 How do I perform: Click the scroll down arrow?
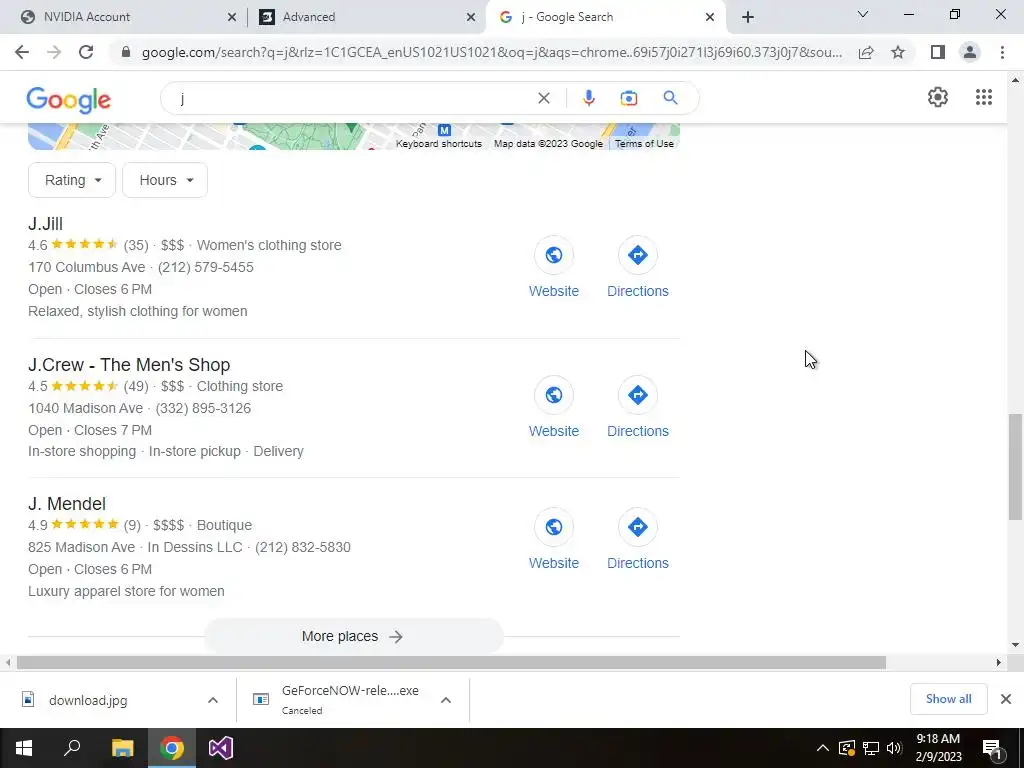1016,645
